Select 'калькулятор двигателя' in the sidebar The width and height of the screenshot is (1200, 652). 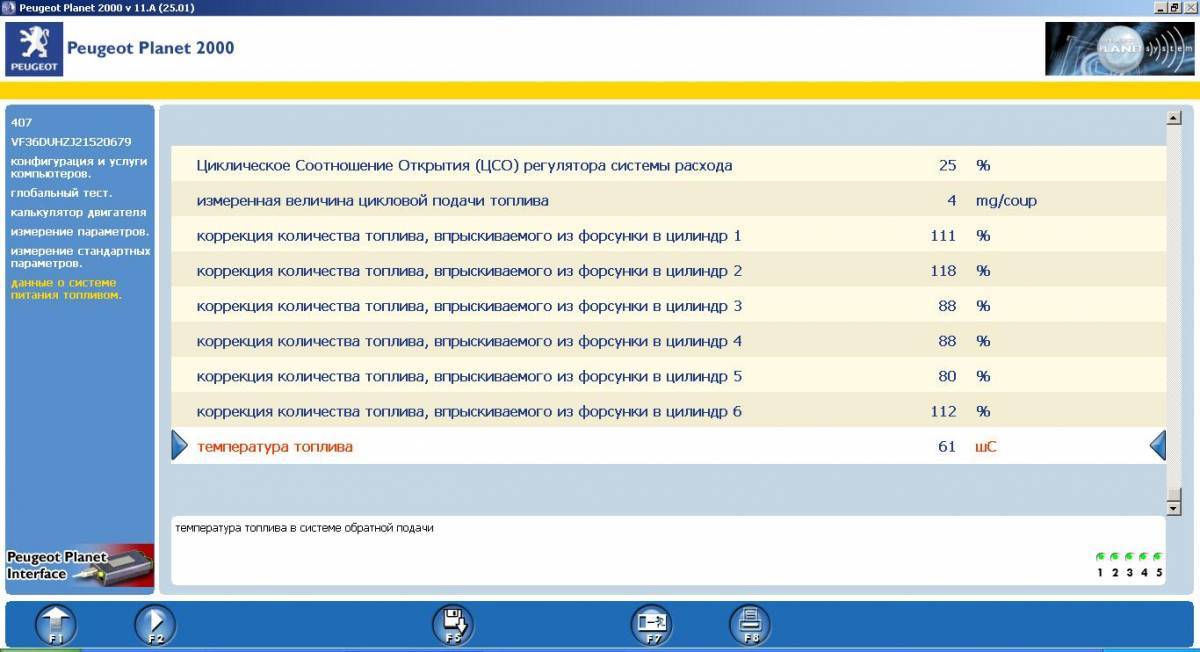coord(79,212)
